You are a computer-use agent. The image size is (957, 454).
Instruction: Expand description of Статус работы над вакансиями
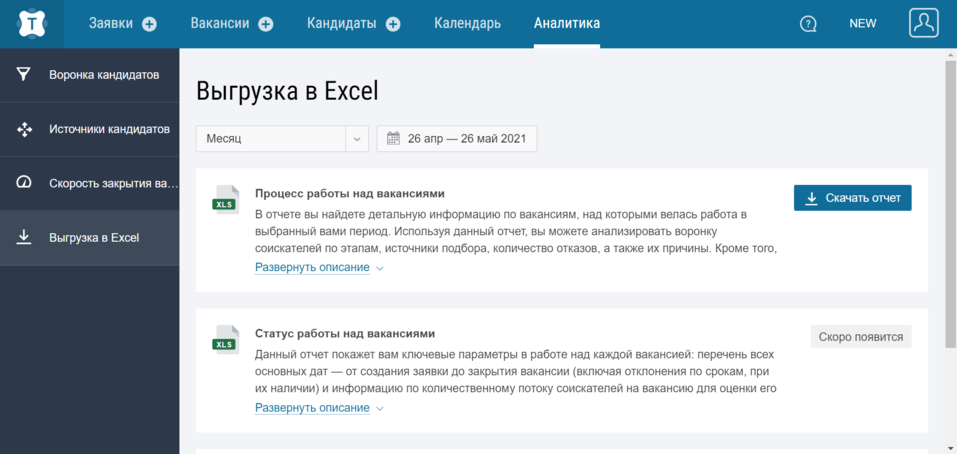pos(312,408)
